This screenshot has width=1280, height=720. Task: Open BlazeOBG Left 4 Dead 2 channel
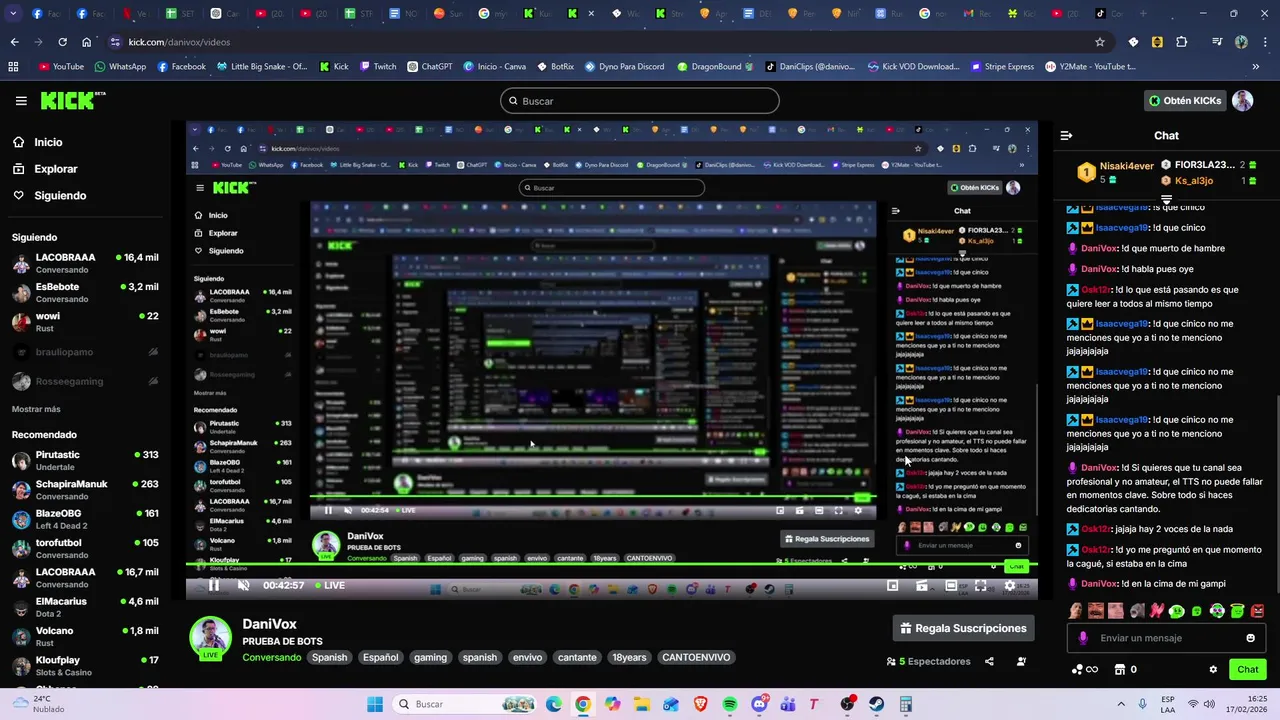[85, 520]
